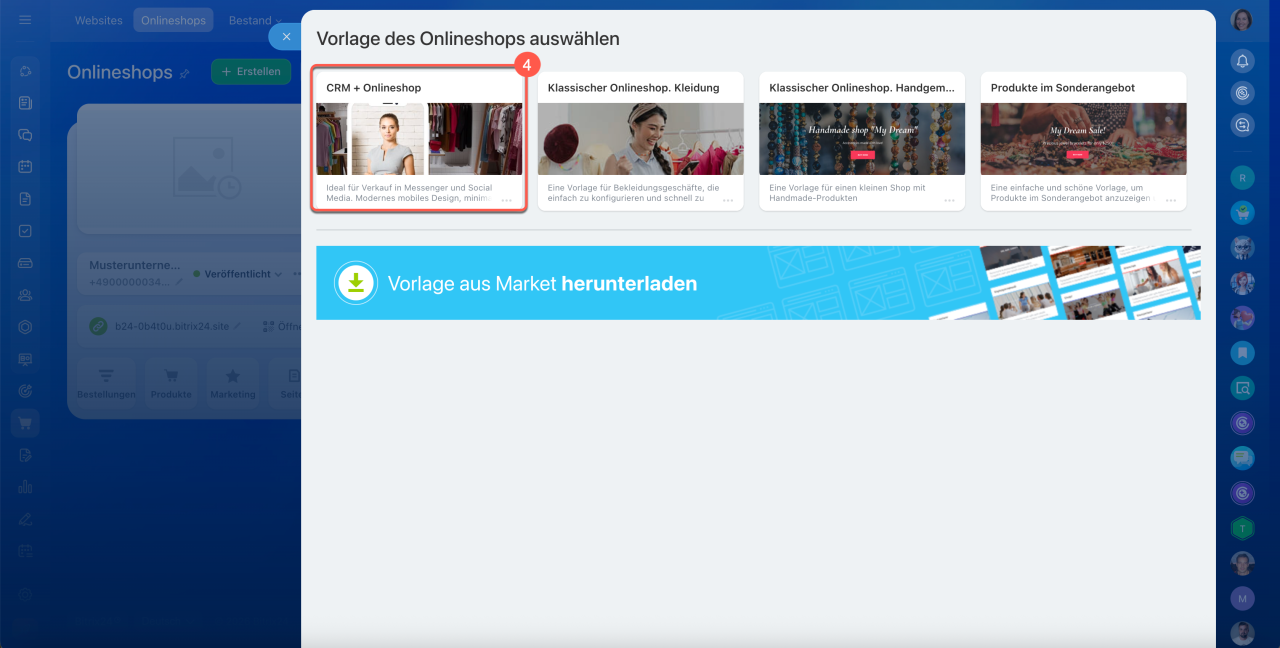This screenshot has width=1280, height=648.
Task: Click the pin icon next to Onlineshops heading
Action: 184,73
